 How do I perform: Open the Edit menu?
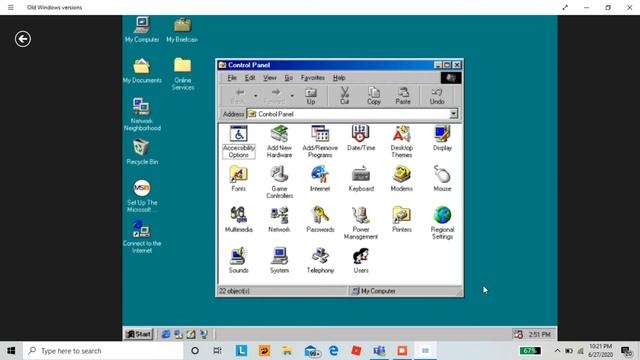(250, 78)
